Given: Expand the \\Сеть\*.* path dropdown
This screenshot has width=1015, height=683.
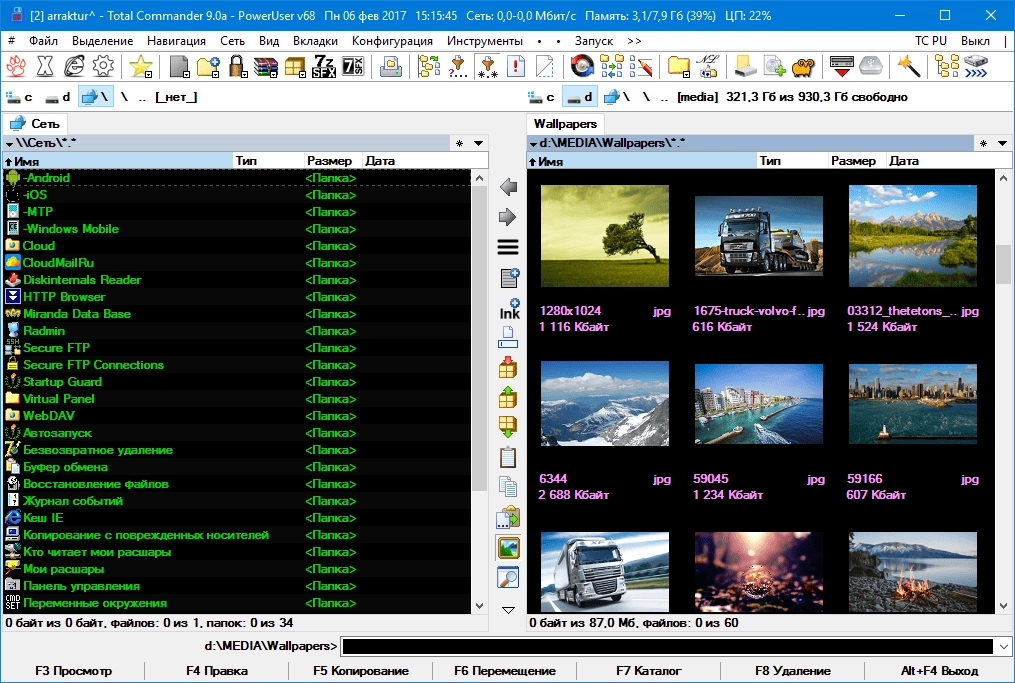Looking at the screenshot, I should 9,144.
